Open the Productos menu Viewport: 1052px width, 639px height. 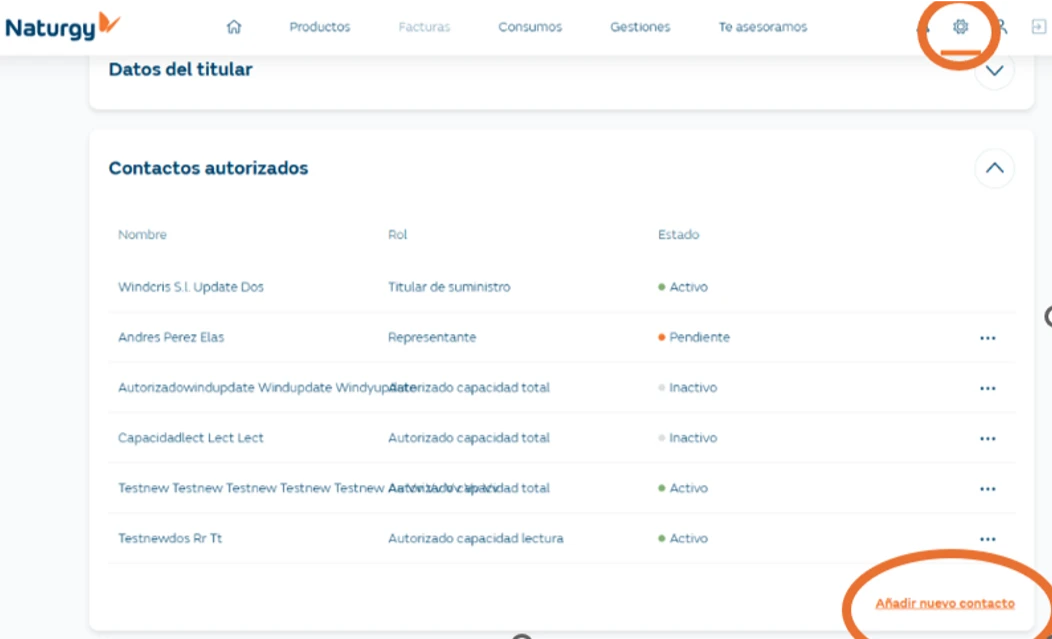click(320, 27)
